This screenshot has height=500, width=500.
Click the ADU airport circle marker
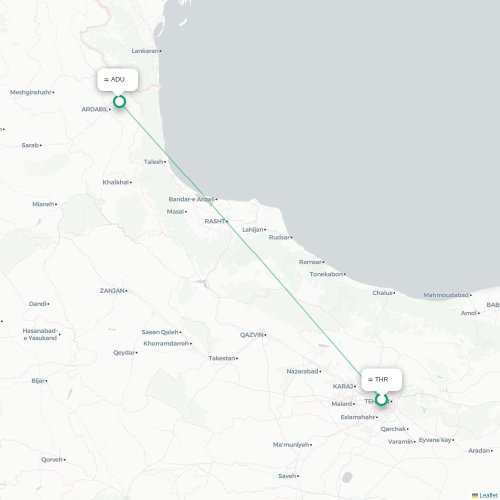119,101
